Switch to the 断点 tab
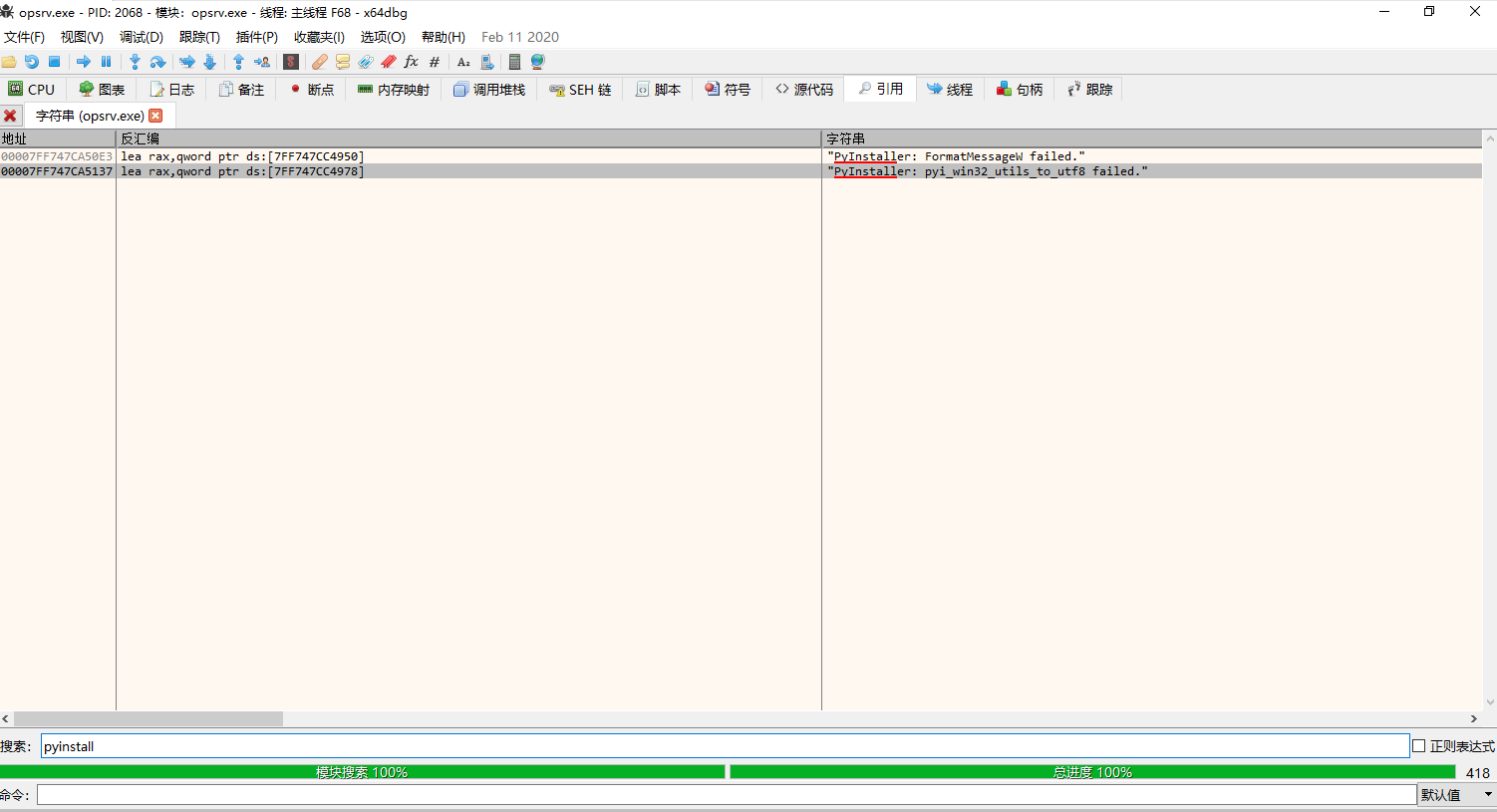Screen dimensions: 1497x812 coord(312,90)
